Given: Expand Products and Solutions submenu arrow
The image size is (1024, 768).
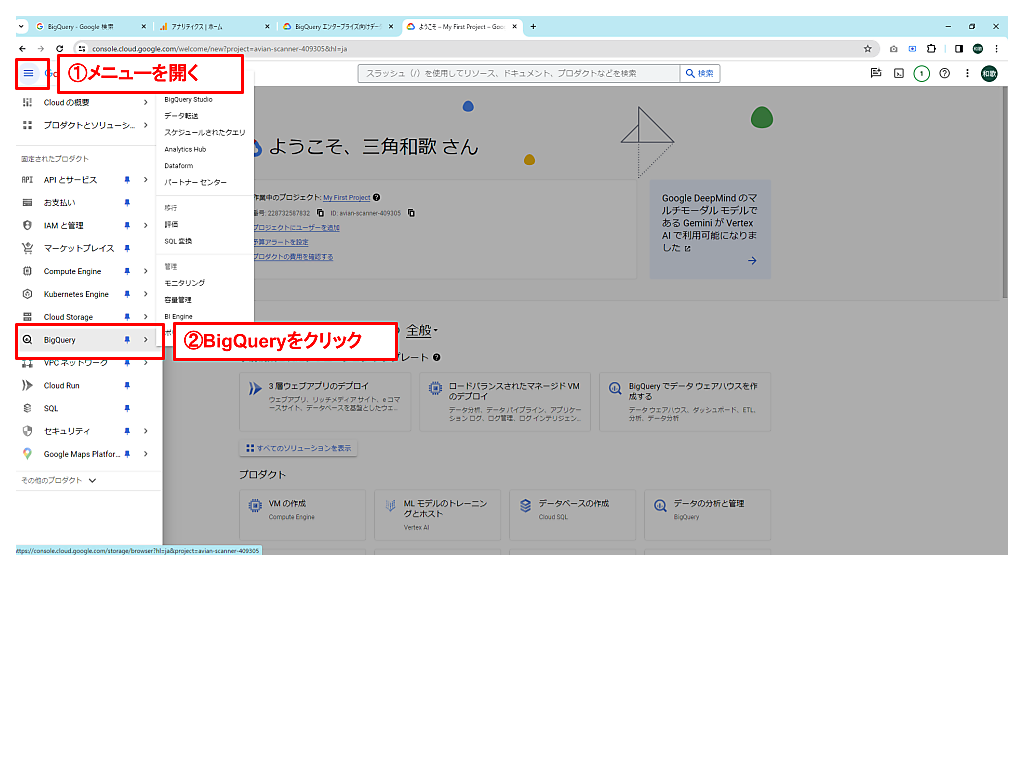Looking at the screenshot, I should click(x=146, y=125).
